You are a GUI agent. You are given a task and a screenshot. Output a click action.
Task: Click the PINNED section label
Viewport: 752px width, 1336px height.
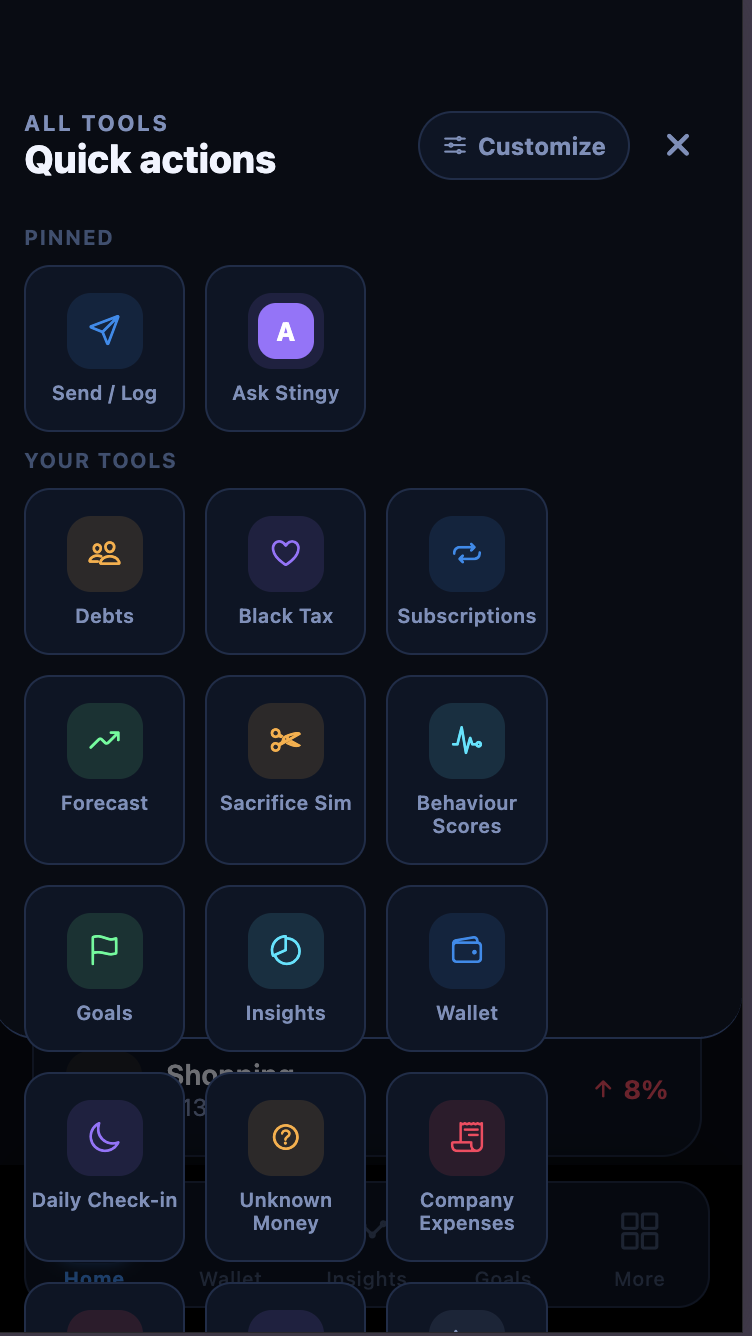(x=69, y=238)
